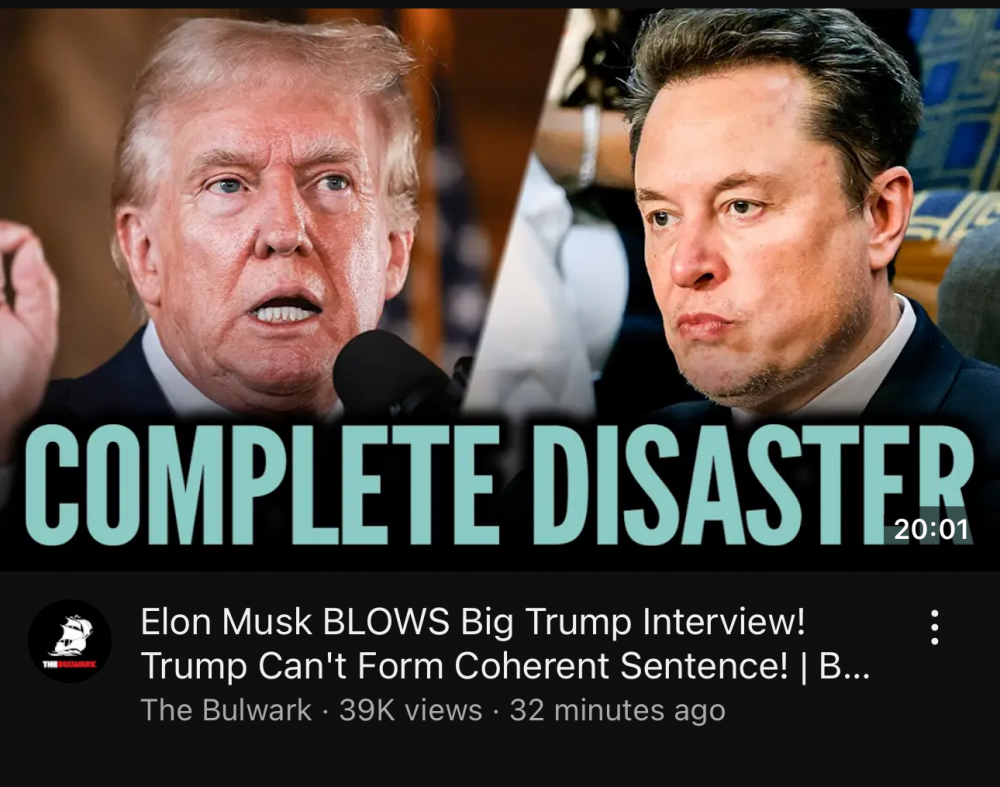This screenshot has width=1000, height=787.
Task: Visit The Bulwark channel name below title
Action: [x=226, y=710]
